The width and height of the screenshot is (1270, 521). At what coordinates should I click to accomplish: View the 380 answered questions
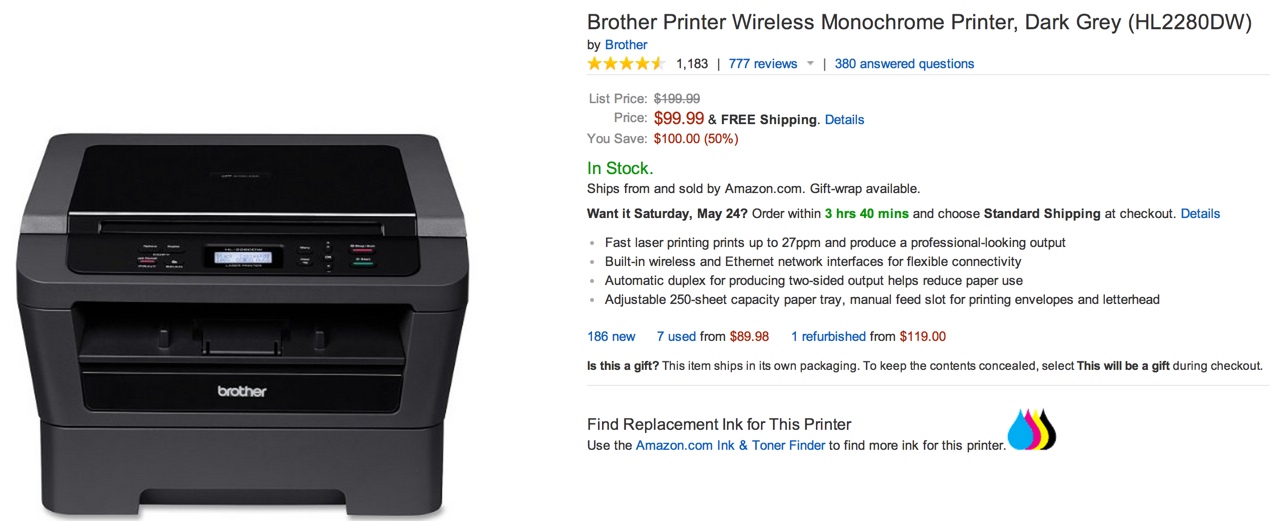tap(904, 64)
